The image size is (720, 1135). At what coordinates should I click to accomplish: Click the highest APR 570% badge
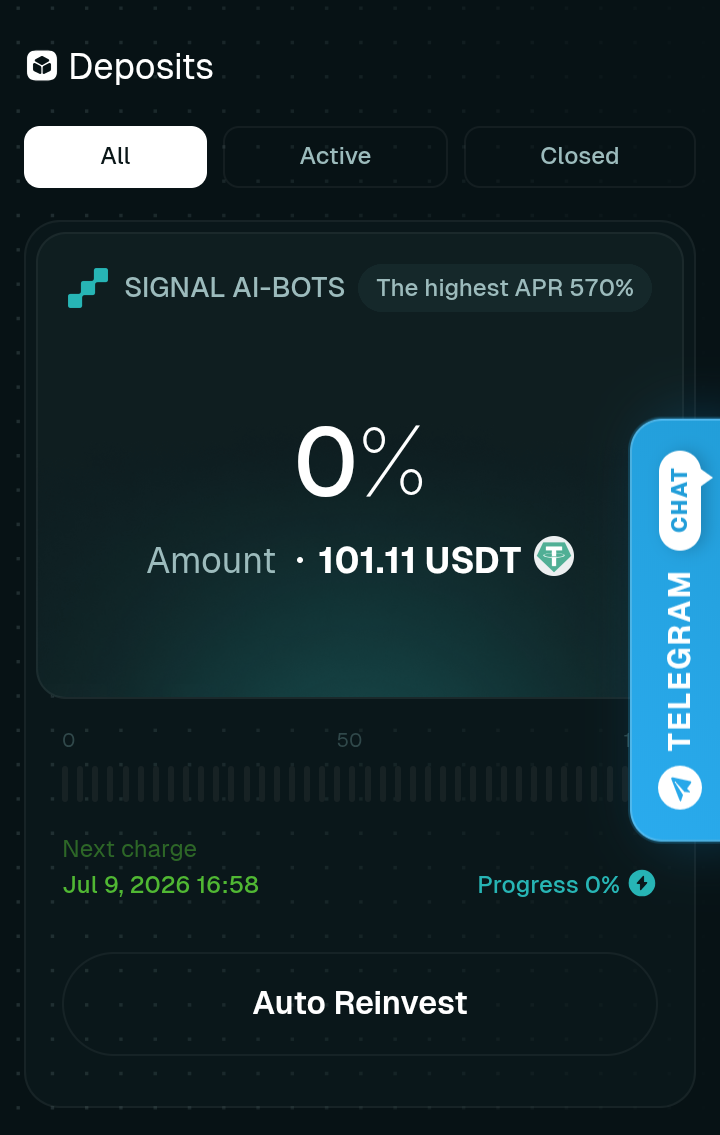click(x=505, y=288)
